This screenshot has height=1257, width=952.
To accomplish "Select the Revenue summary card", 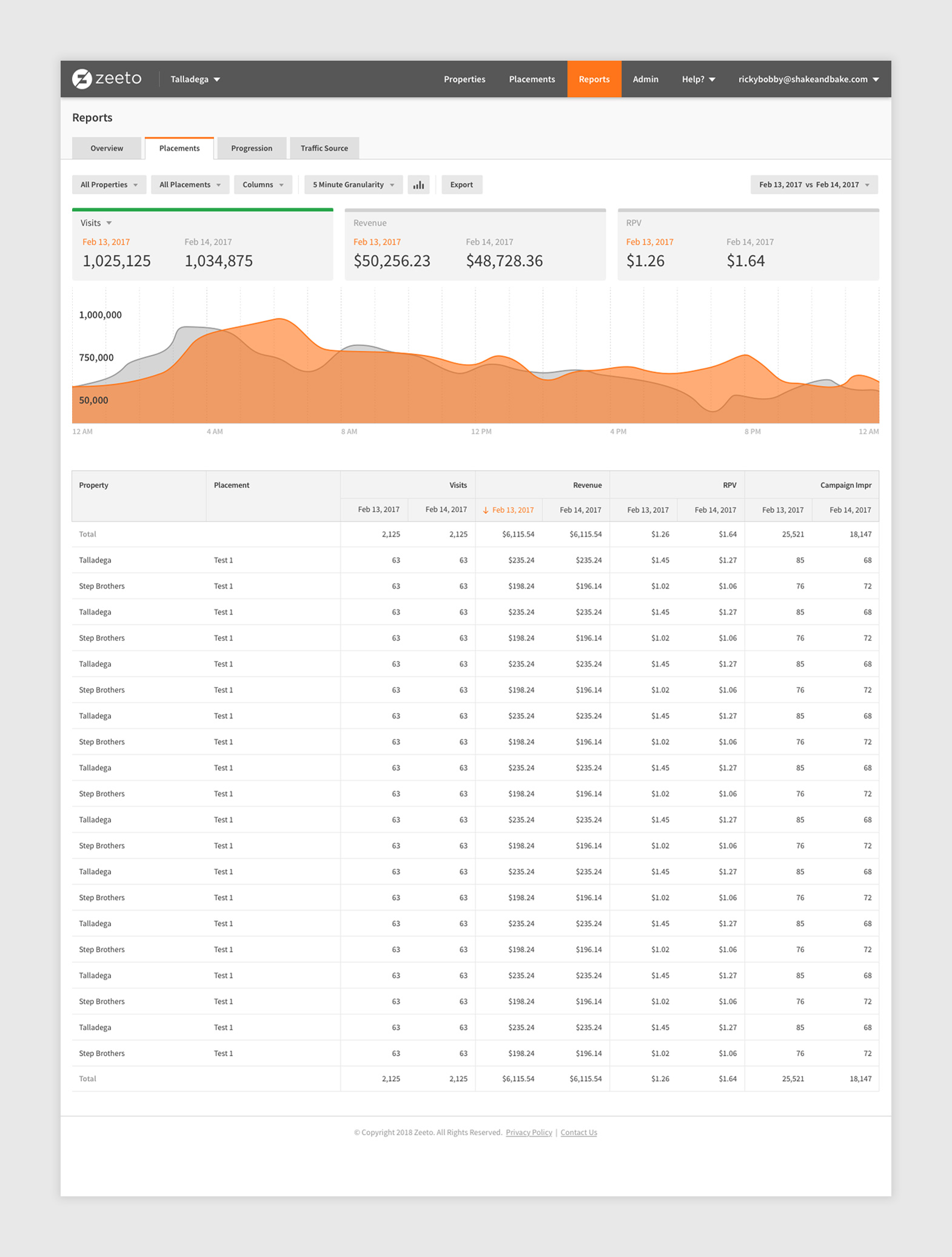I will click(x=475, y=244).
